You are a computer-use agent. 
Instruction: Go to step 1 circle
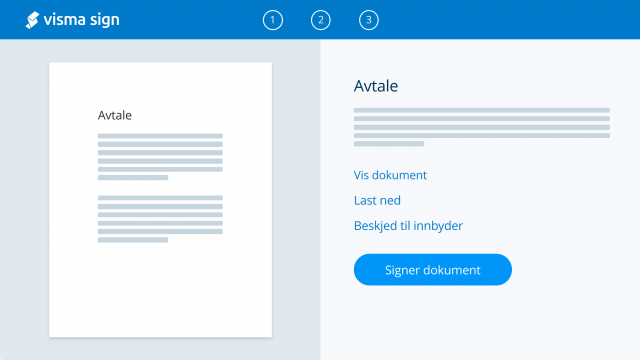click(x=273, y=20)
